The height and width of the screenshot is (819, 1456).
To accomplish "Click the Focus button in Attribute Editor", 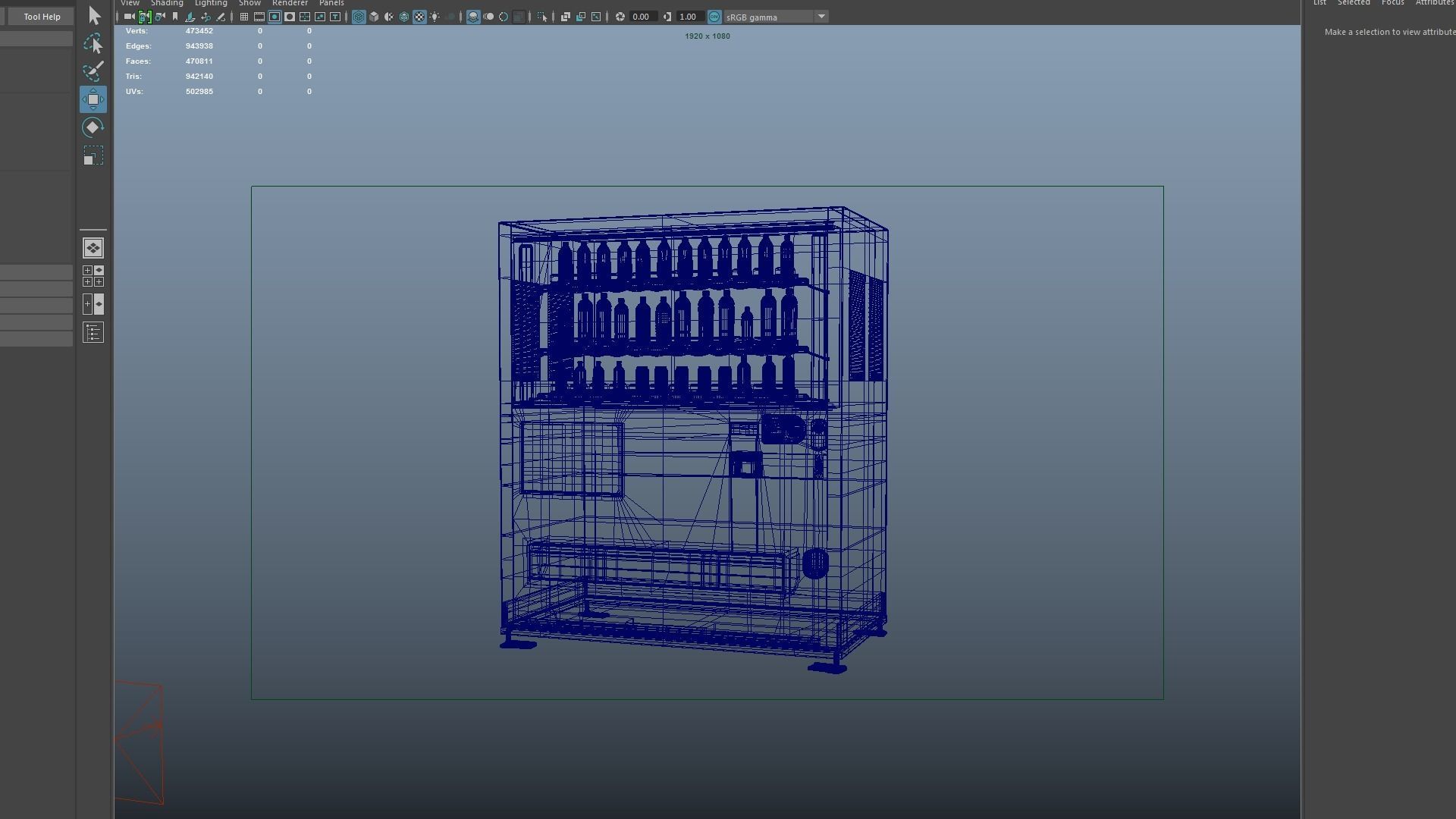I will (x=1392, y=3).
